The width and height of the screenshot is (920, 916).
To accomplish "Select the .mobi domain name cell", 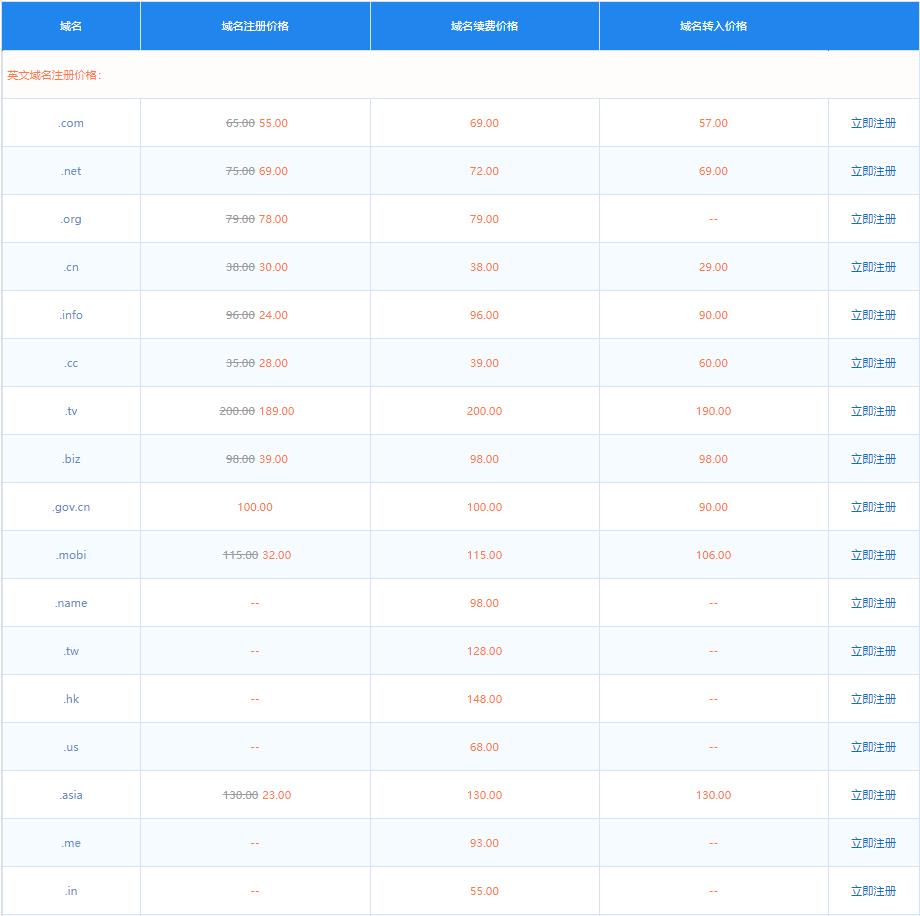I will tap(71, 555).
